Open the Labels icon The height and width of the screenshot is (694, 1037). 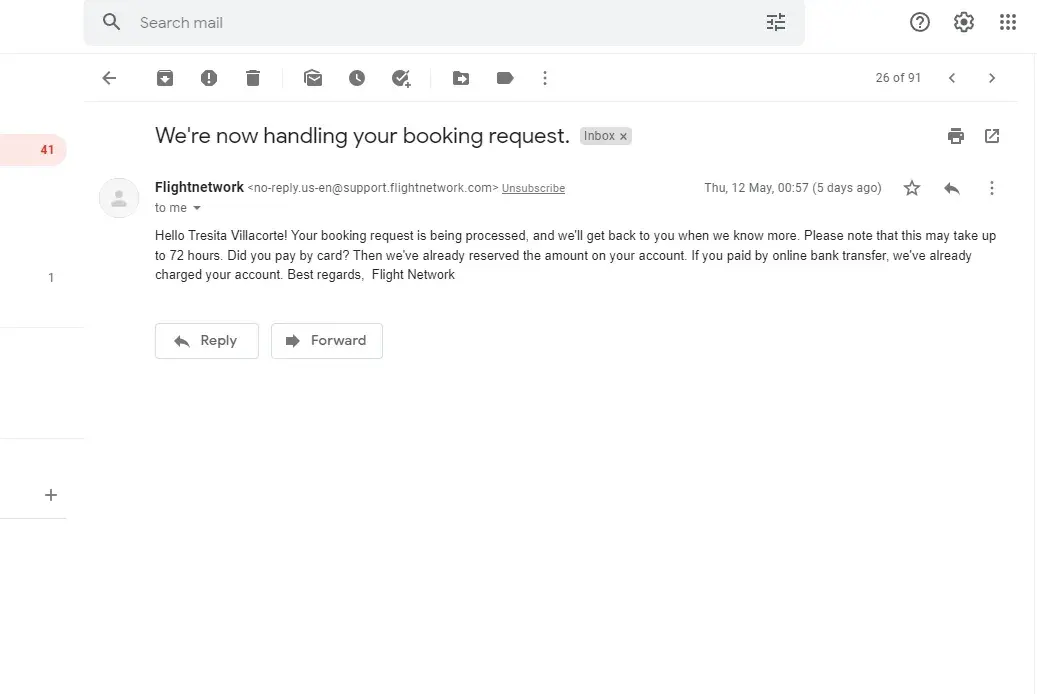pos(505,78)
